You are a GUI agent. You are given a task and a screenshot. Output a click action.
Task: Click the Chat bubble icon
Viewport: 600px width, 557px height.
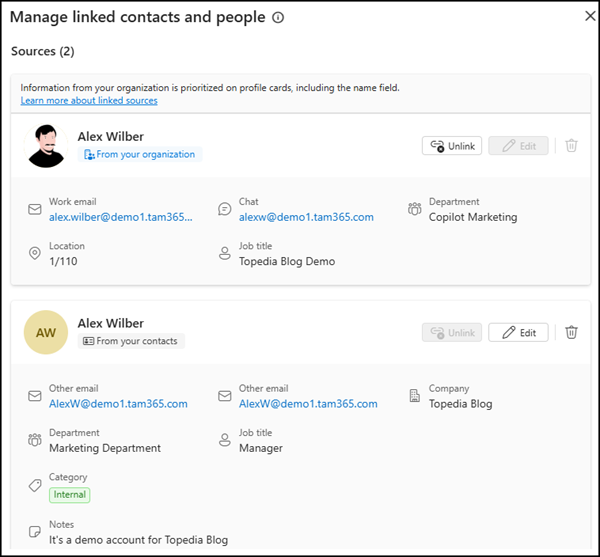tap(225, 209)
